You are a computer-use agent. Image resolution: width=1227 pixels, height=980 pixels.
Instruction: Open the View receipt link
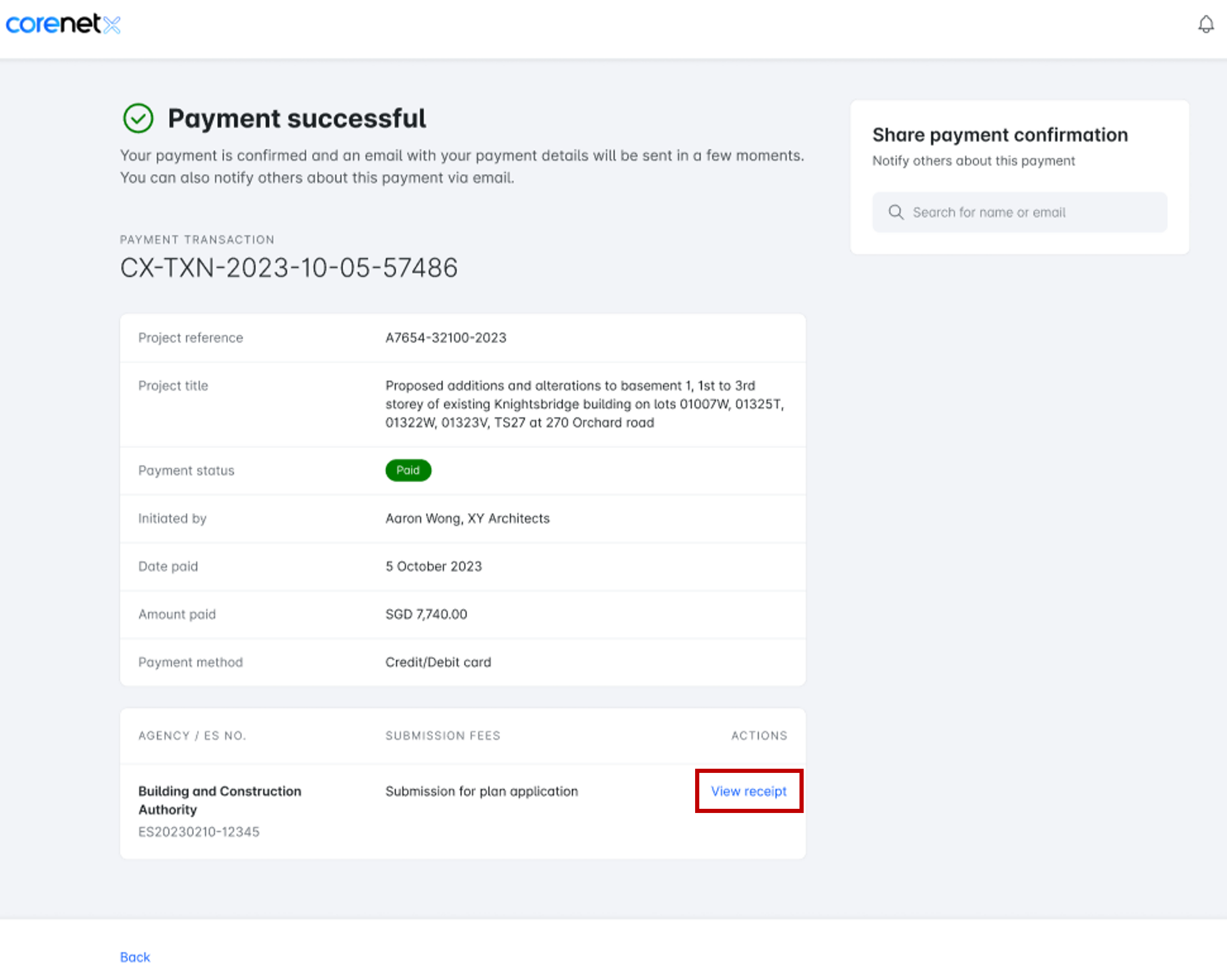[x=749, y=791]
